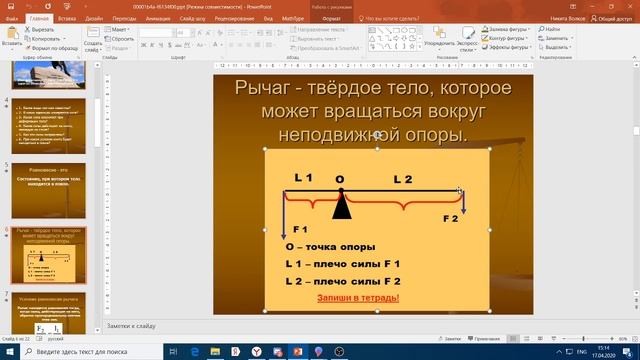Reset the slide layout with Сбросить
This screenshot has height=360, width=640.
point(119,39)
